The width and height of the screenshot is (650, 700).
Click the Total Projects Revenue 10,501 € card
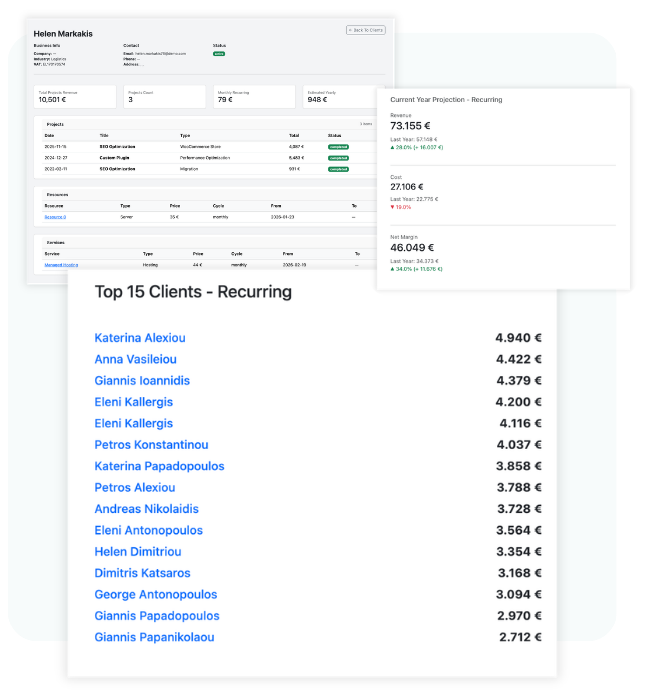75,96
